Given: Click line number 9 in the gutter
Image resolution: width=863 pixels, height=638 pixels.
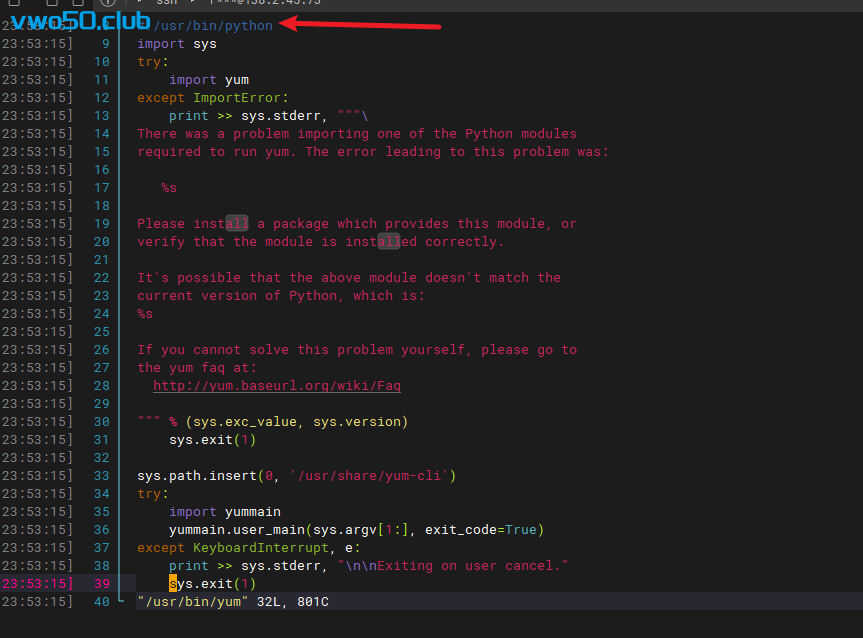Looking at the screenshot, I should click(105, 44).
